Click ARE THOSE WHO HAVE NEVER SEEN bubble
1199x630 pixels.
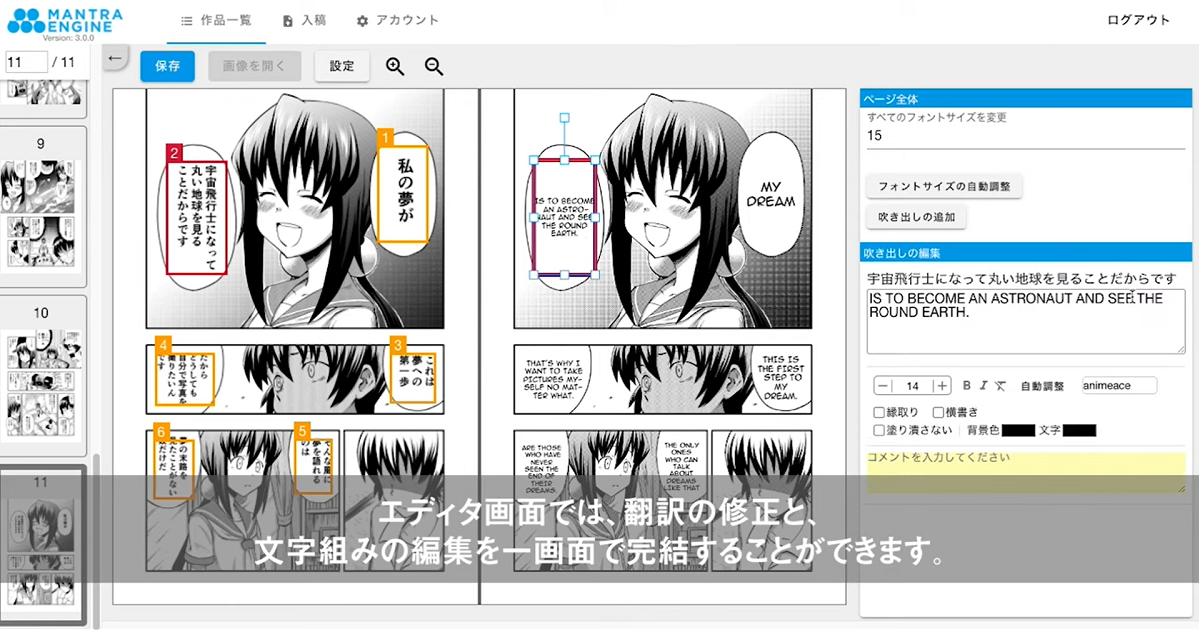click(x=541, y=468)
